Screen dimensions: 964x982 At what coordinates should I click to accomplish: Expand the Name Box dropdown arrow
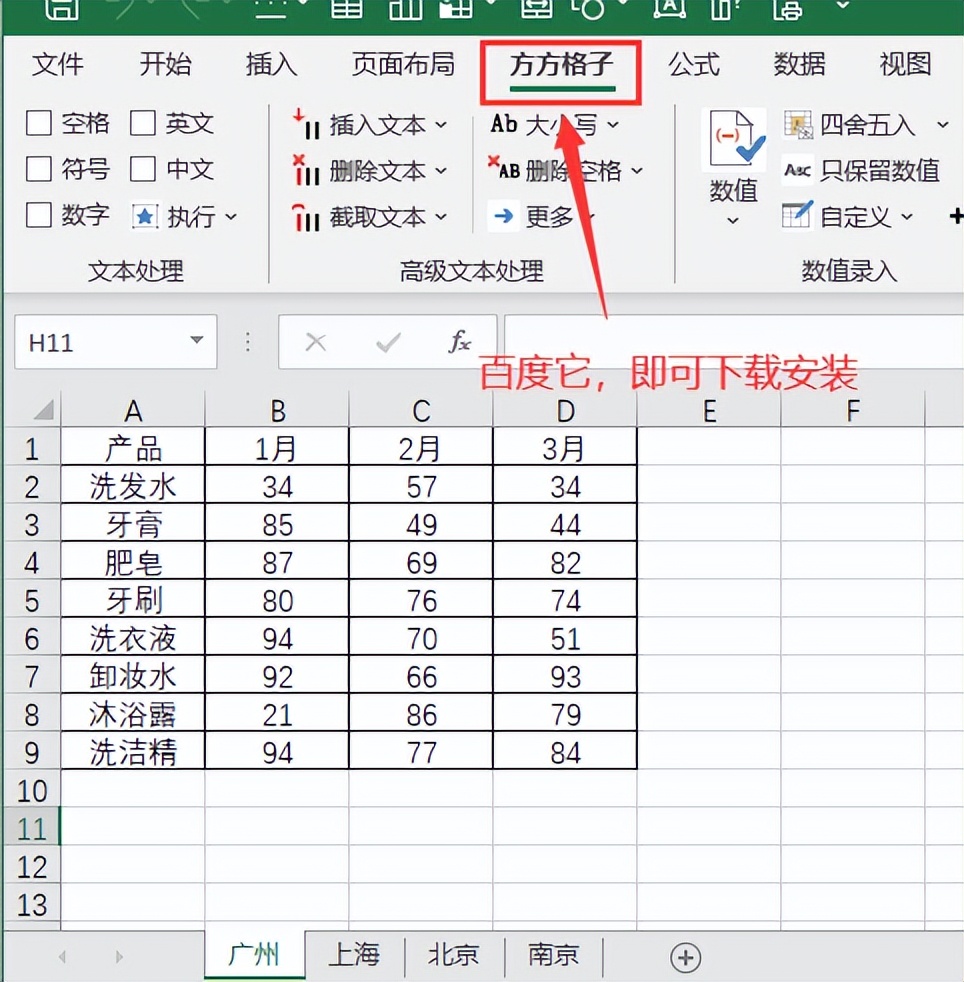point(196,343)
